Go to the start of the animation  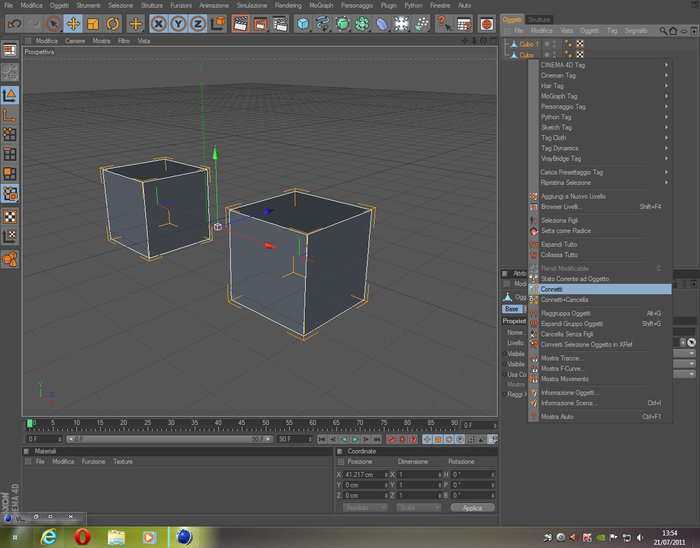click(322, 439)
